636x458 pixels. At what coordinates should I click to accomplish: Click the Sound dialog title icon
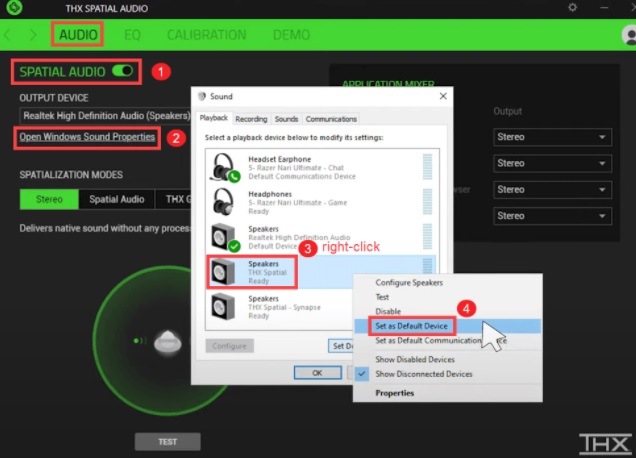[x=202, y=96]
